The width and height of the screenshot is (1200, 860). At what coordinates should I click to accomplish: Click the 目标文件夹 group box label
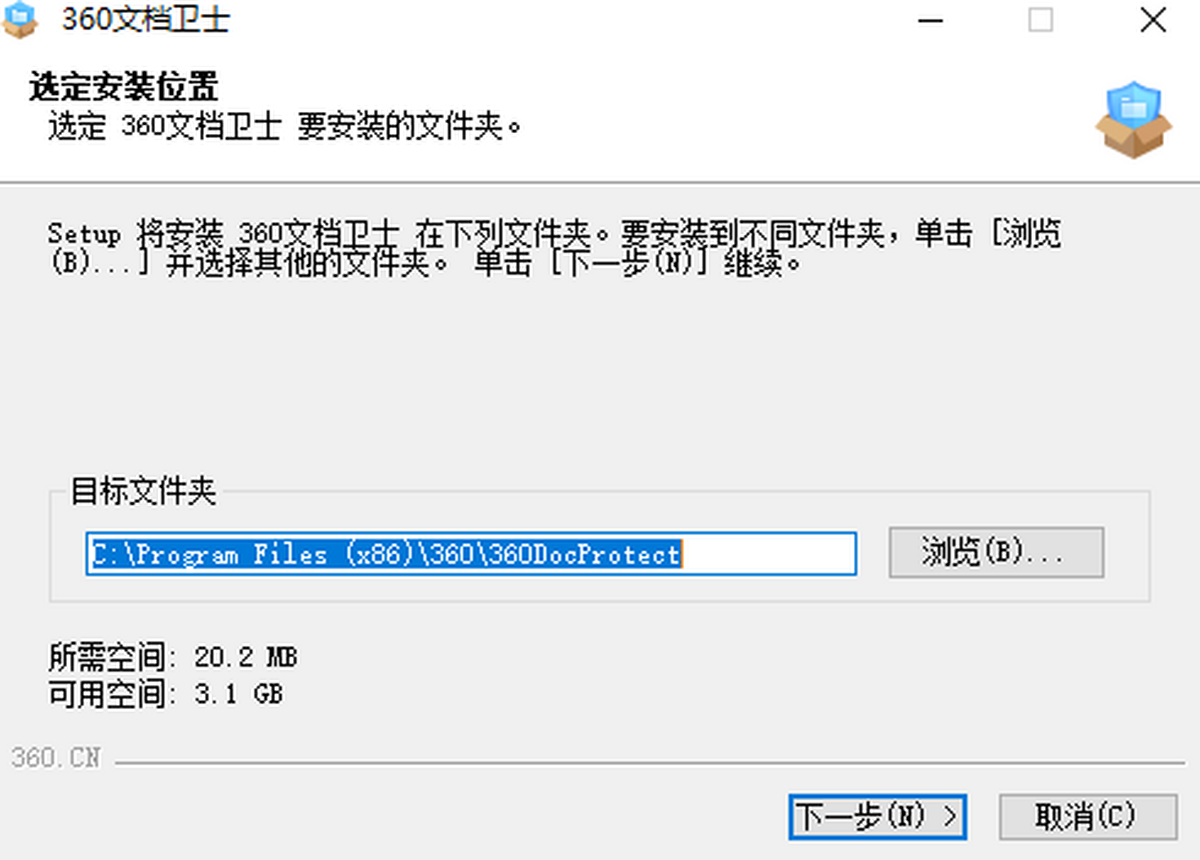coord(142,491)
